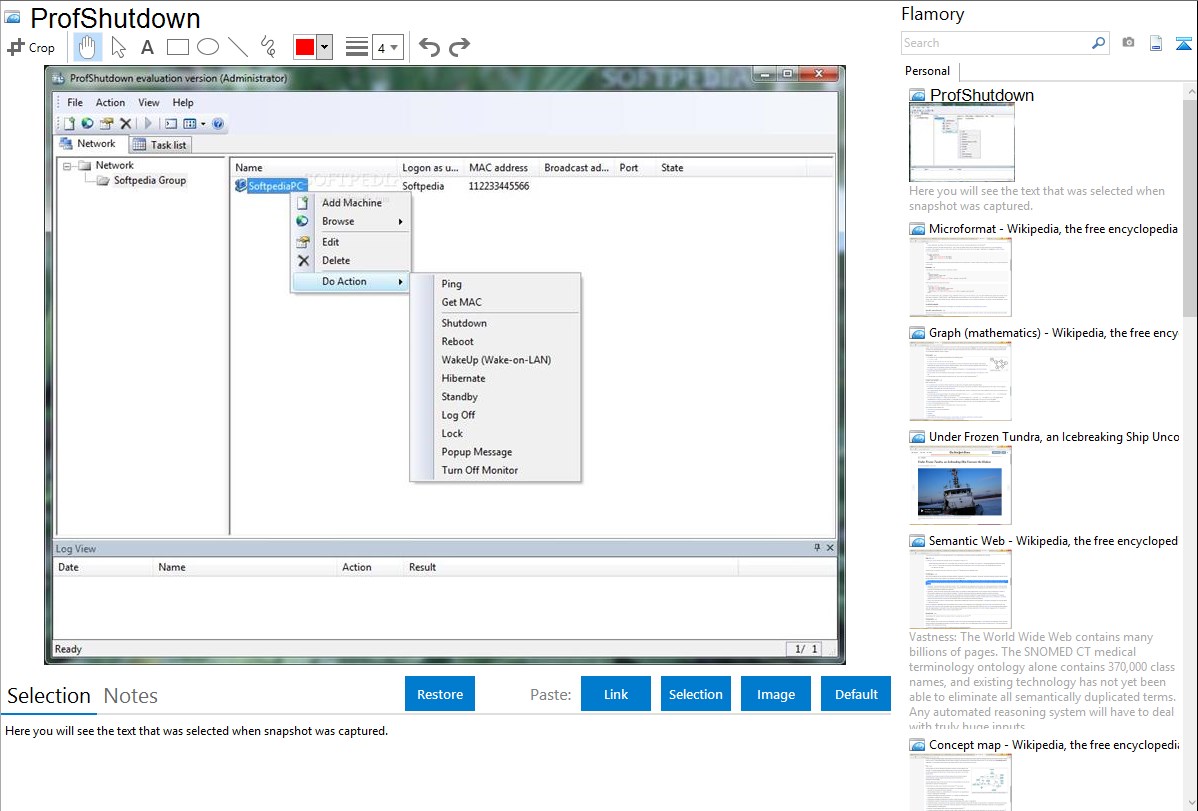1198x811 pixels.
Task: Choose the freehand scribble tool
Action: 268,47
